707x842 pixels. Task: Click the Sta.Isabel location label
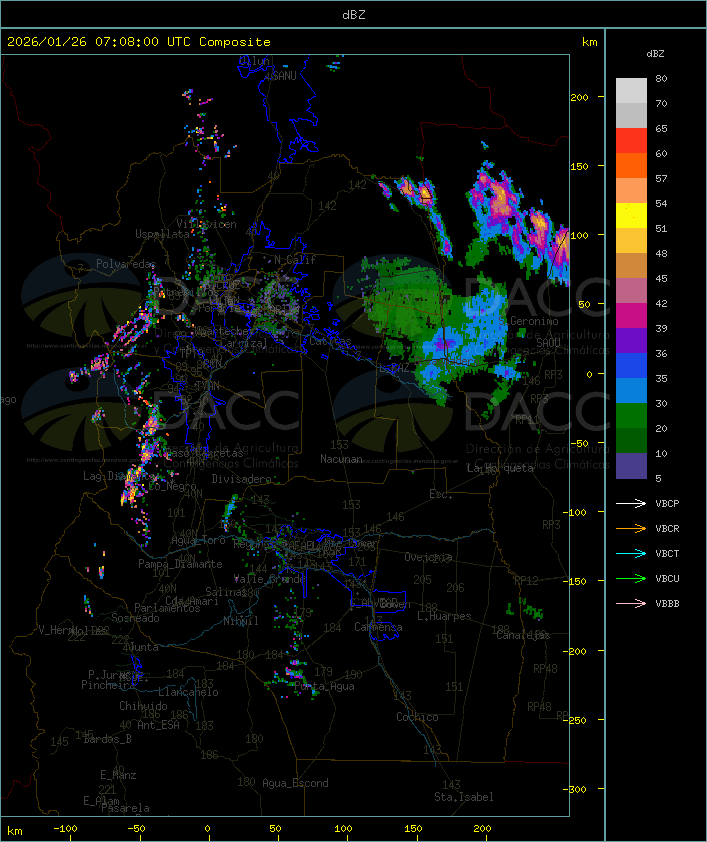click(464, 797)
